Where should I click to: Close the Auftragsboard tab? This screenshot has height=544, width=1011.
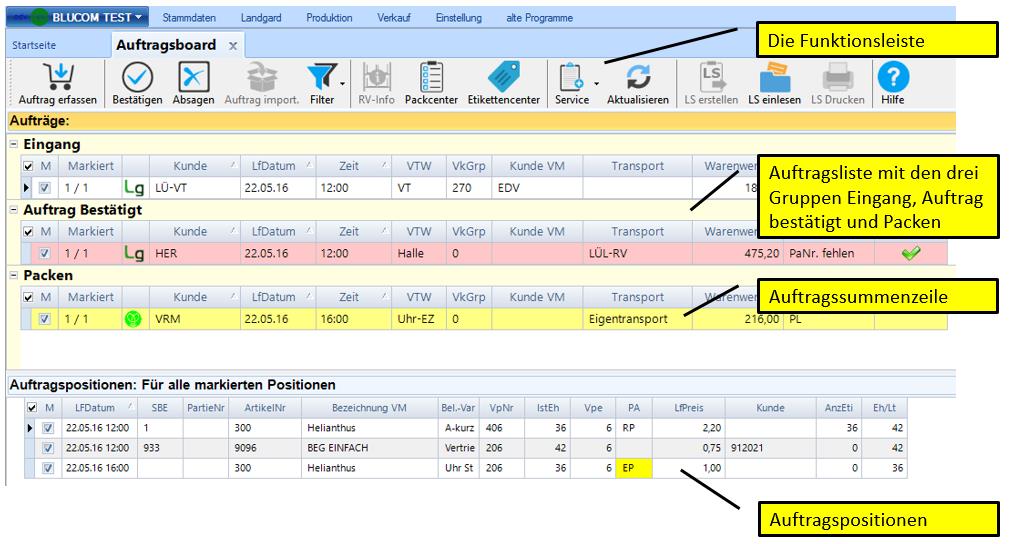pos(233,46)
